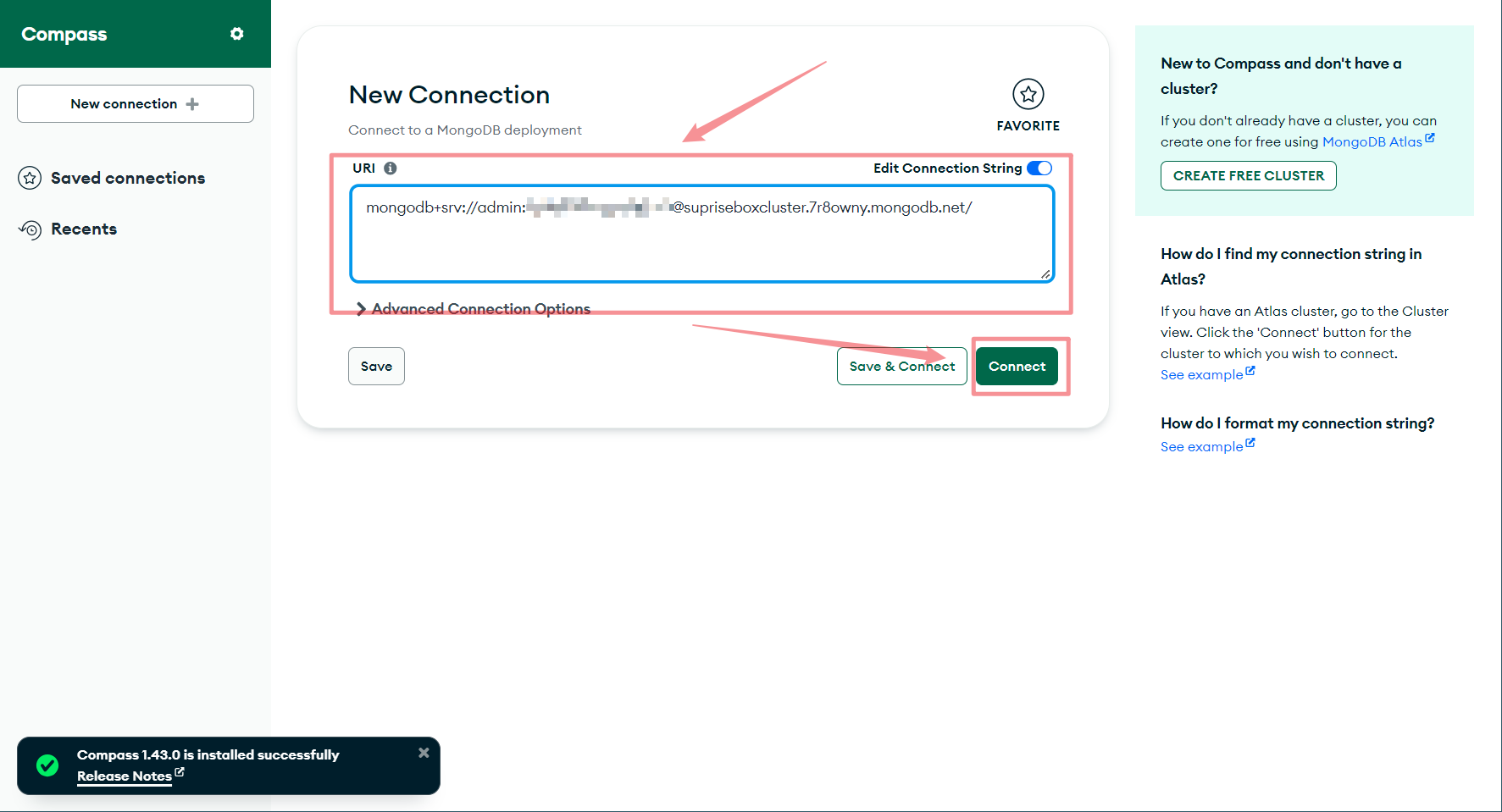Open Recents section
The image size is (1502, 812).
[x=84, y=229]
